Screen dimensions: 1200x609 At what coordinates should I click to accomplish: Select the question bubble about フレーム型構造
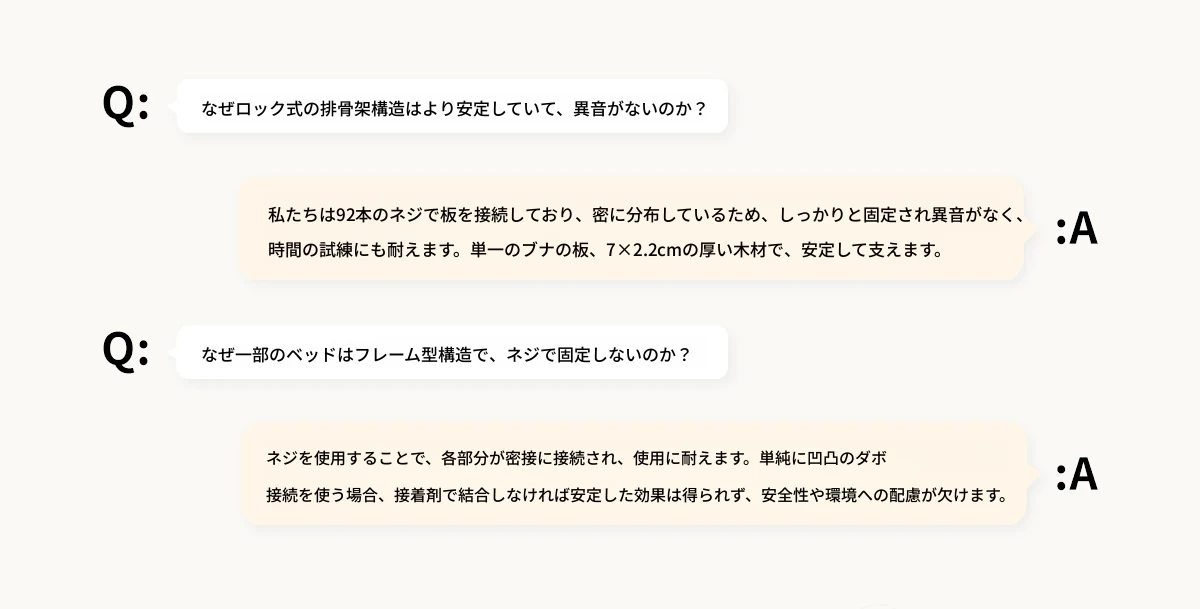452,352
